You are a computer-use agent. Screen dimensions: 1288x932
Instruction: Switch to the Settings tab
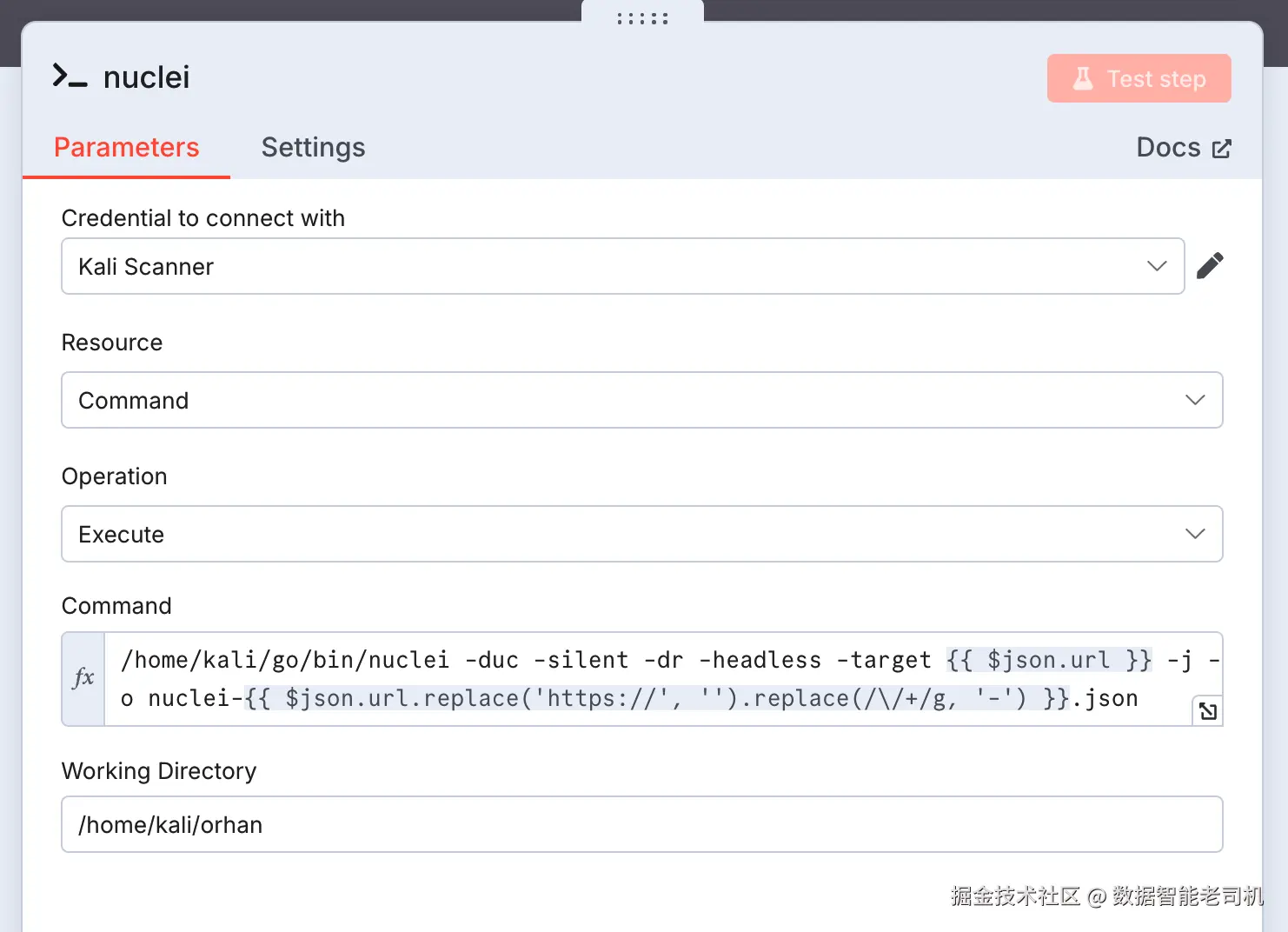click(313, 148)
